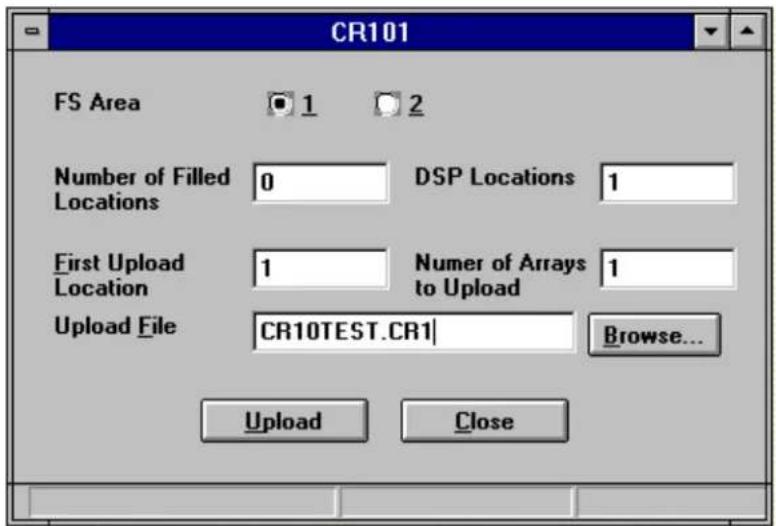Dismiss the dialog with the Close button
This screenshot has height=526, width=776.
click(485, 421)
